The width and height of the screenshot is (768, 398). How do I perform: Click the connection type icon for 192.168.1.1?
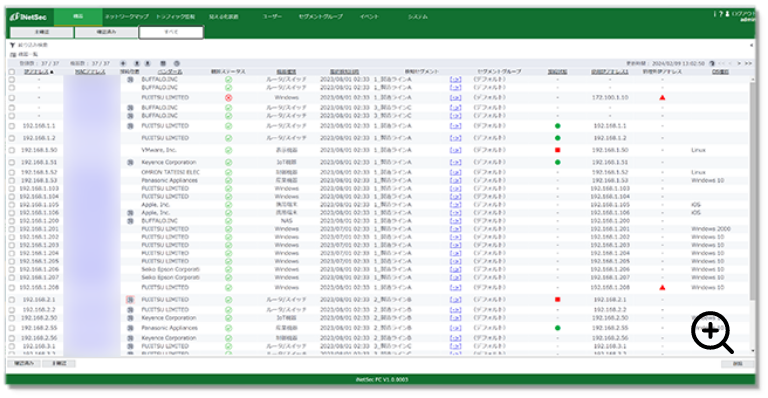coord(130,126)
